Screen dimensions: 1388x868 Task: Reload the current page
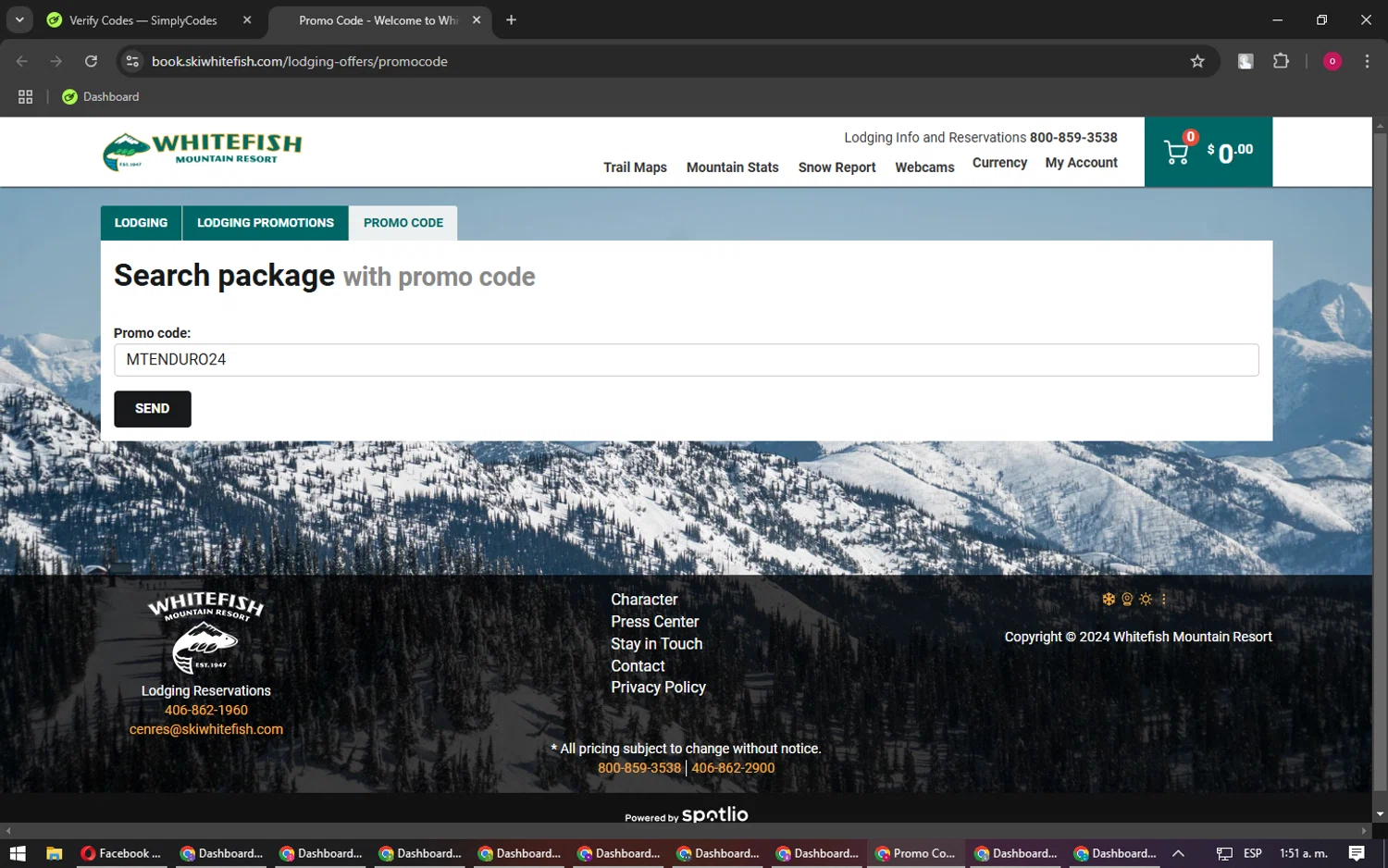tap(91, 61)
